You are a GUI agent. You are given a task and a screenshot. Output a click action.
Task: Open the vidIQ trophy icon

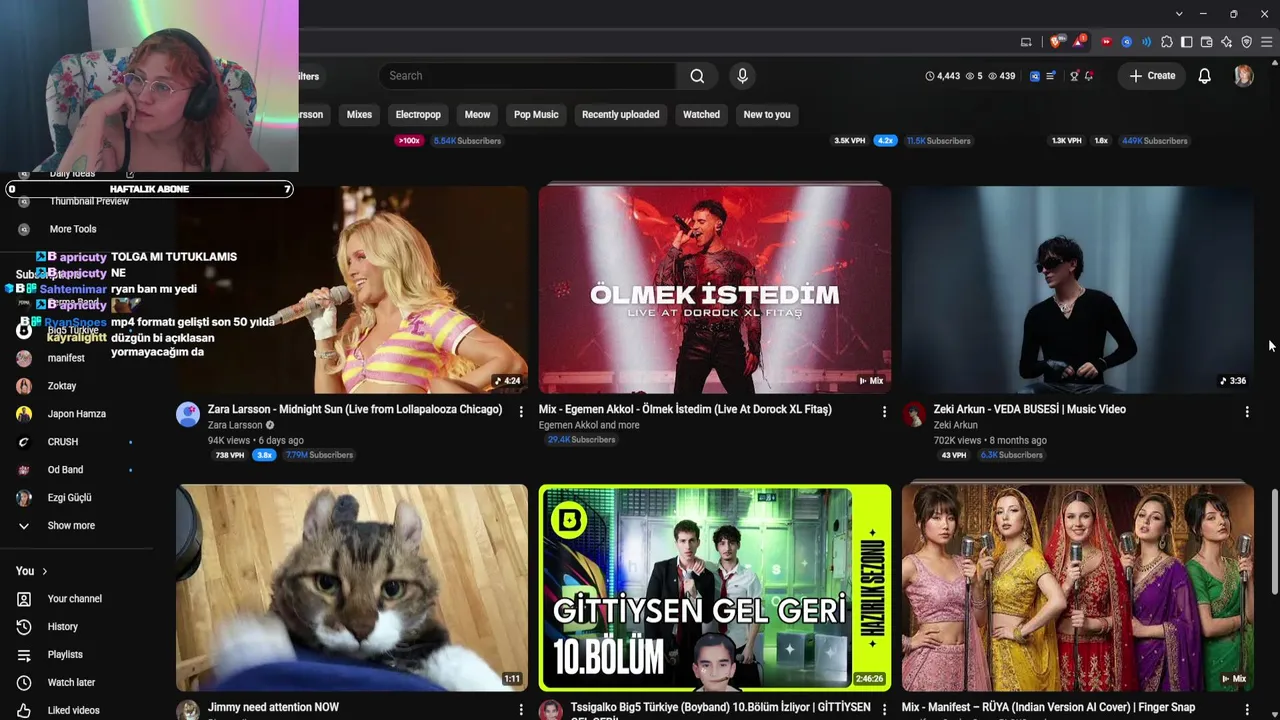[1074, 76]
